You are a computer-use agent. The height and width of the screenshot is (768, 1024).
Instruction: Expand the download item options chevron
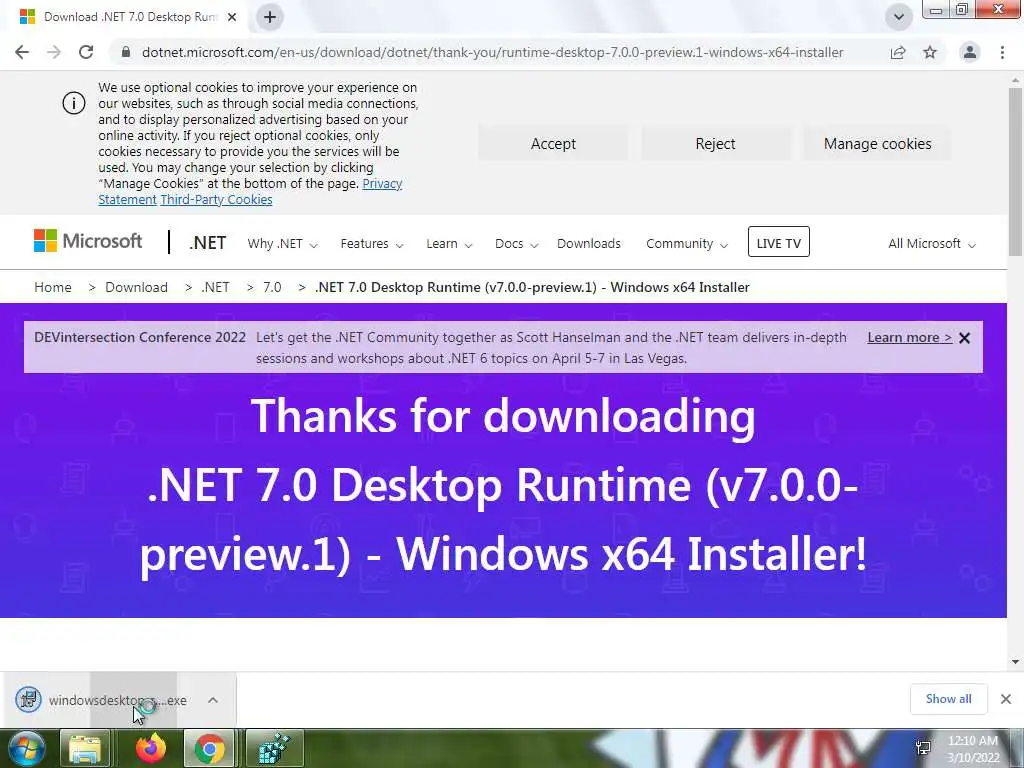213,700
